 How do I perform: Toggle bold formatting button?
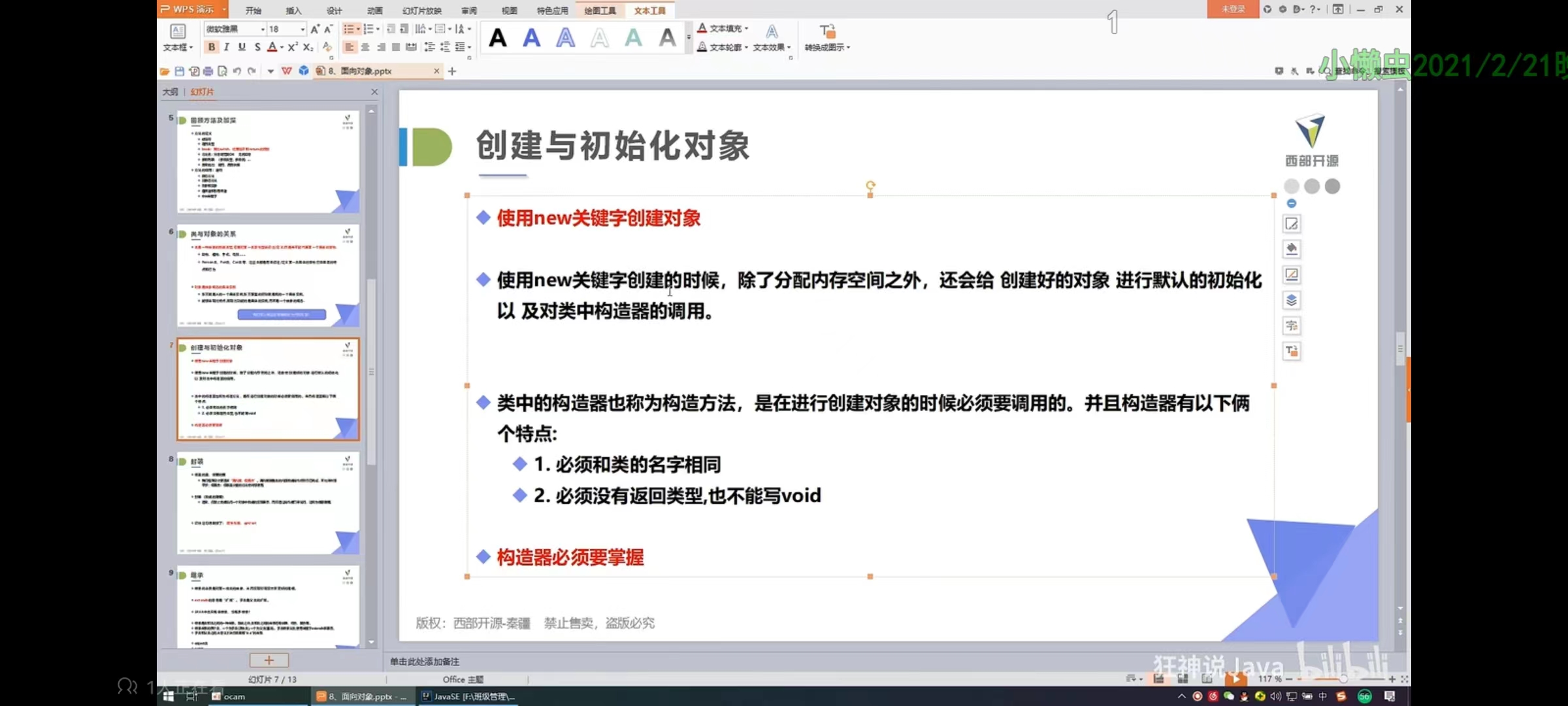tap(212, 47)
